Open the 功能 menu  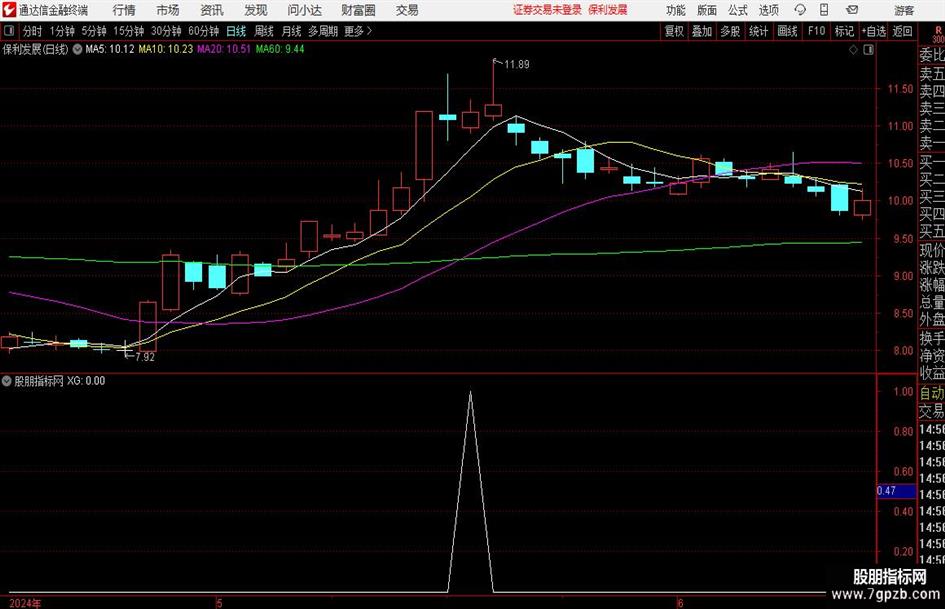click(676, 10)
